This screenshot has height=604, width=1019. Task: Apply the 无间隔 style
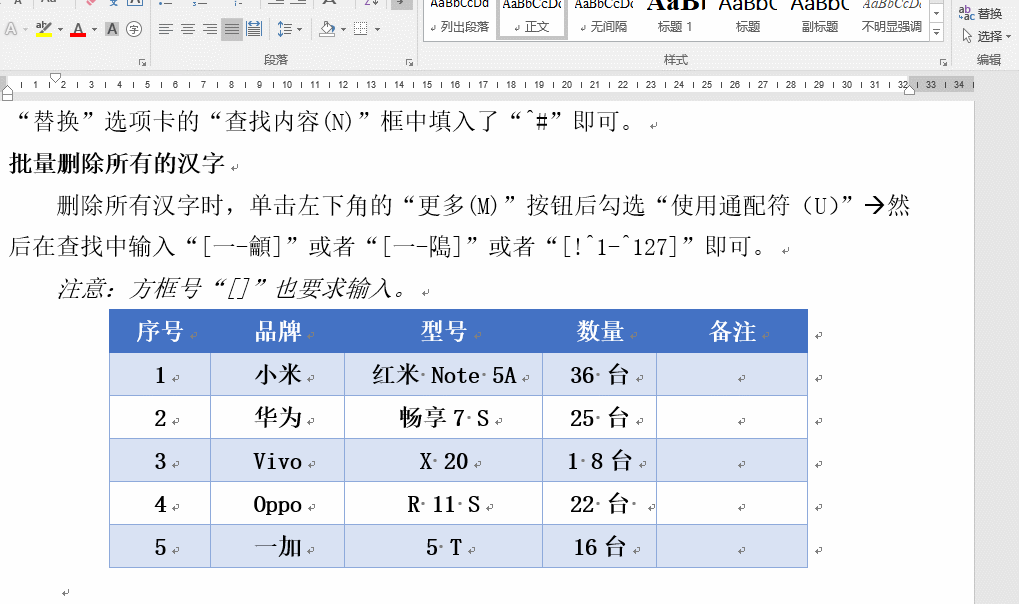click(604, 18)
